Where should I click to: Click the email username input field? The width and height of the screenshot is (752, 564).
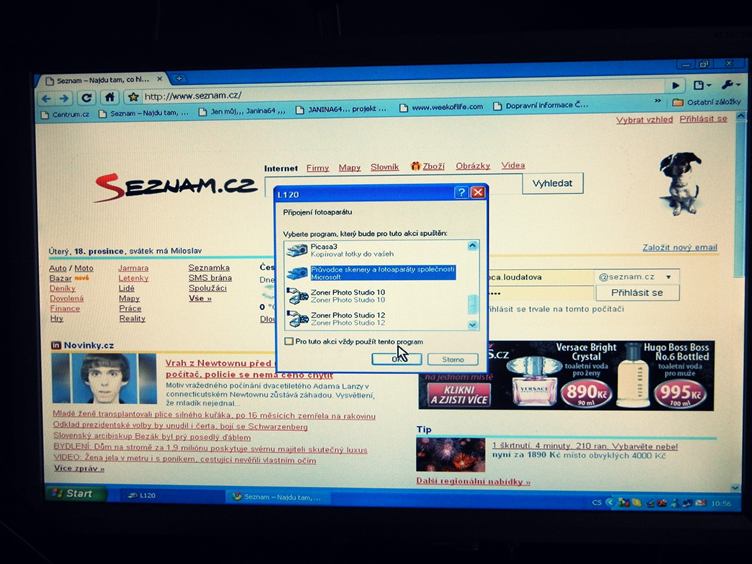pyautogui.click(x=541, y=277)
